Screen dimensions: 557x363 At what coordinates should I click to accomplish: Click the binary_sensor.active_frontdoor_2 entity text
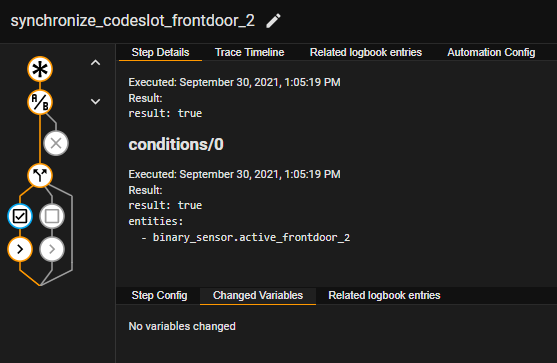251,237
